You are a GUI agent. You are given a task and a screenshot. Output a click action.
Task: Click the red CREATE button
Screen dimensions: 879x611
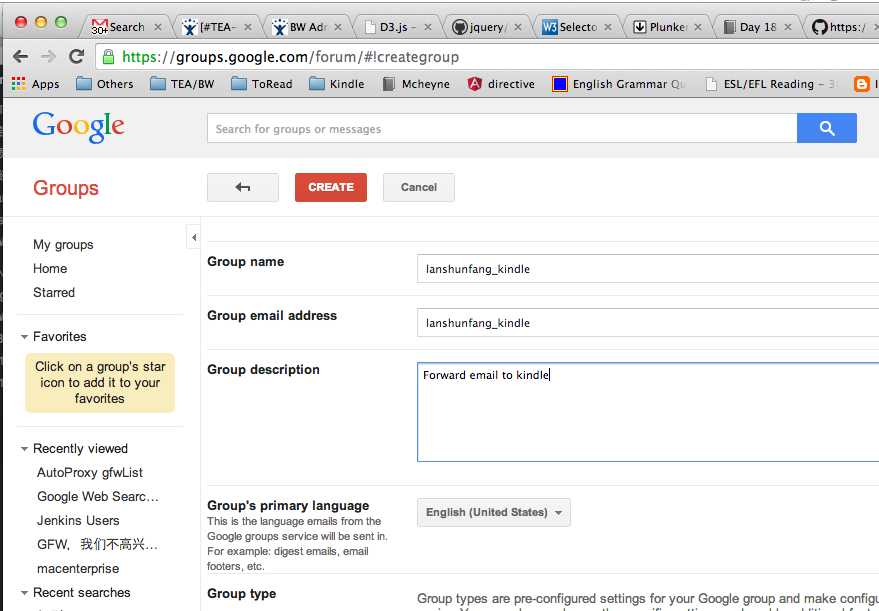(x=331, y=187)
